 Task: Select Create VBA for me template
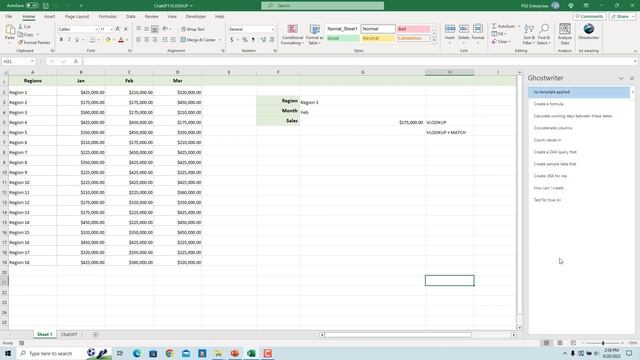(x=550, y=176)
